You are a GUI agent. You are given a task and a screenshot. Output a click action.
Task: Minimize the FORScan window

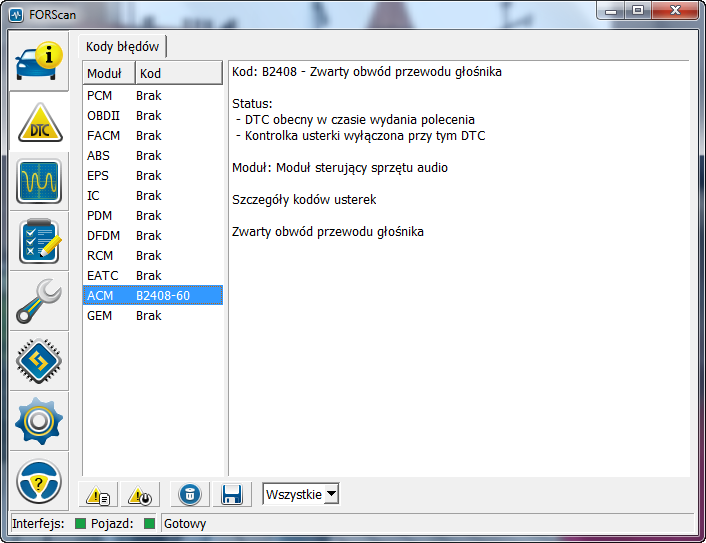pos(611,11)
